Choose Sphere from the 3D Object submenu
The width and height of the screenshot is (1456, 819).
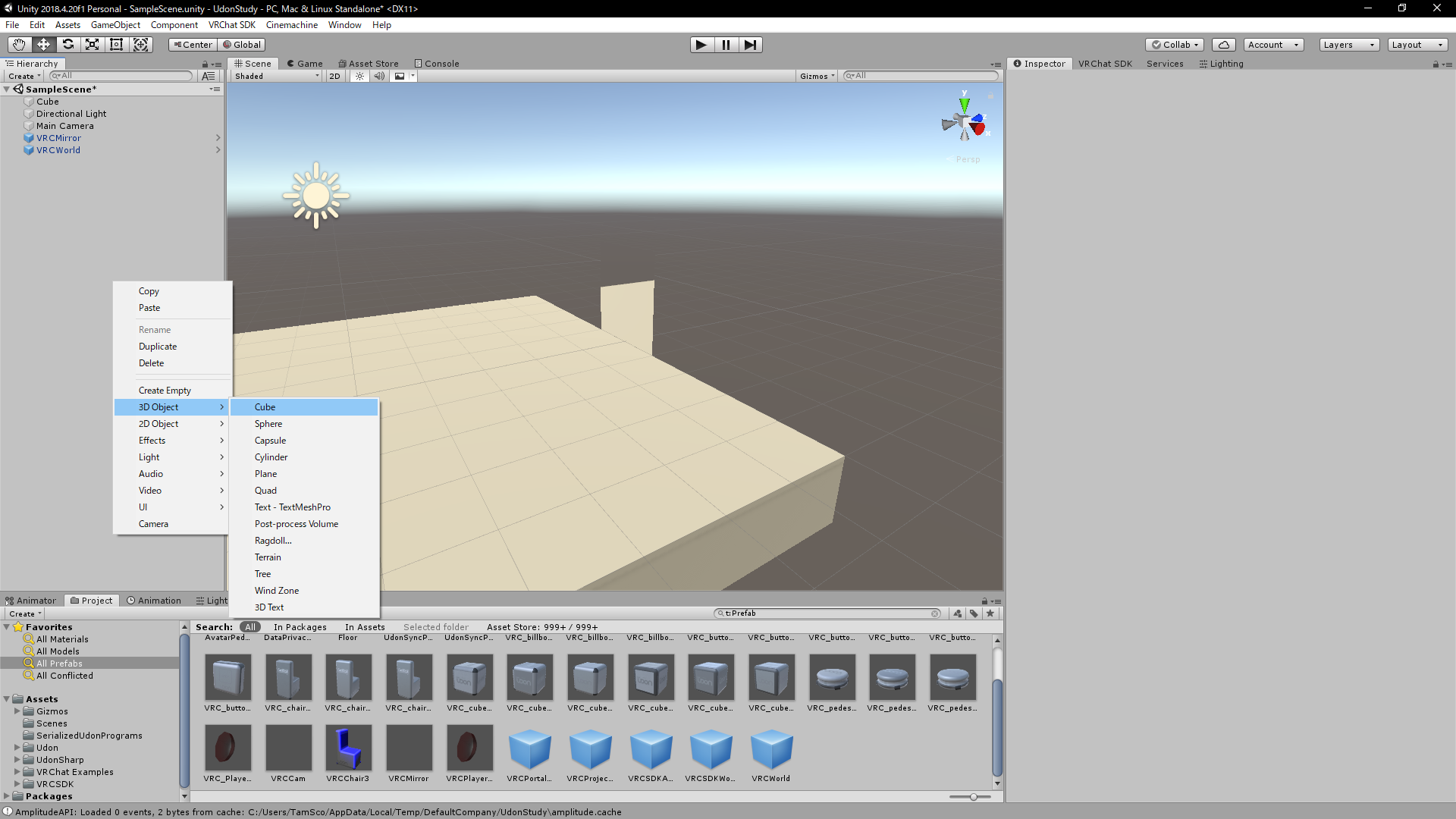(x=268, y=424)
